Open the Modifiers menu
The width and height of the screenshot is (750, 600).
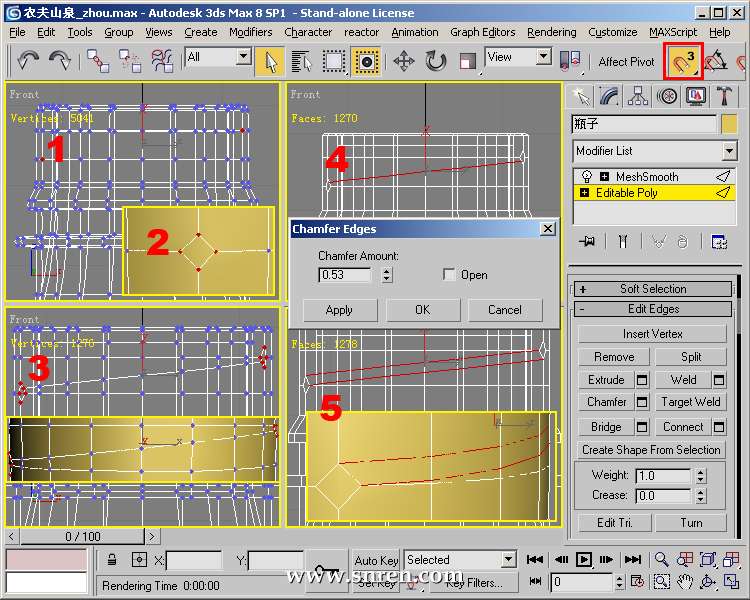click(x=250, y=32)
